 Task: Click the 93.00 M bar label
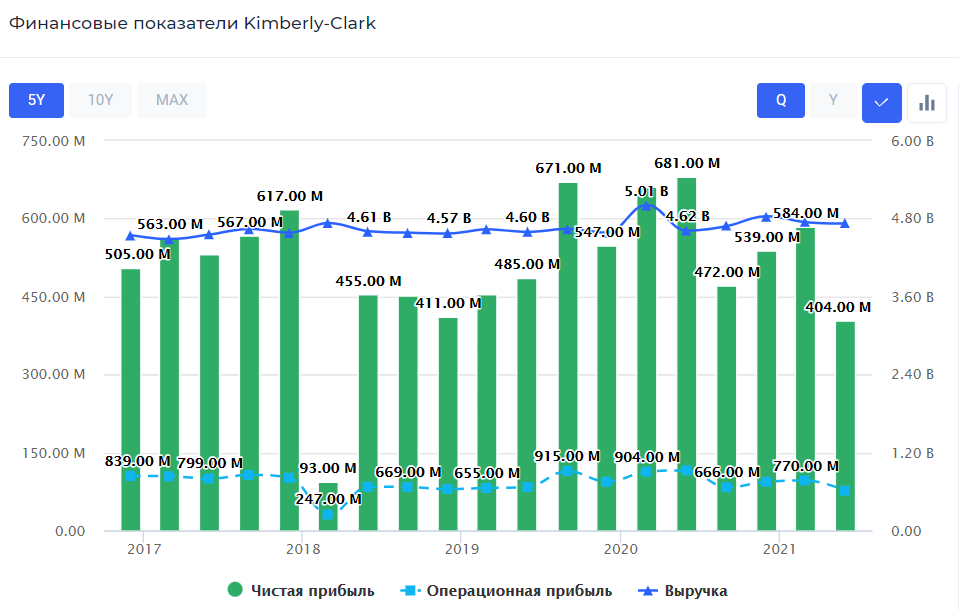coord(328,469)
